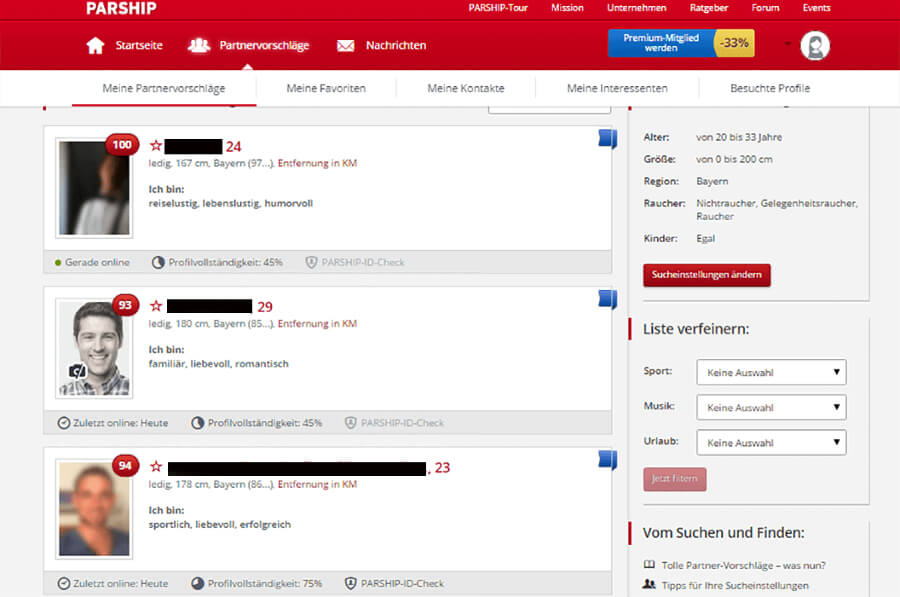Open the Sport dropdown
This screenshot has width=900, height=597.
(771, 372)
